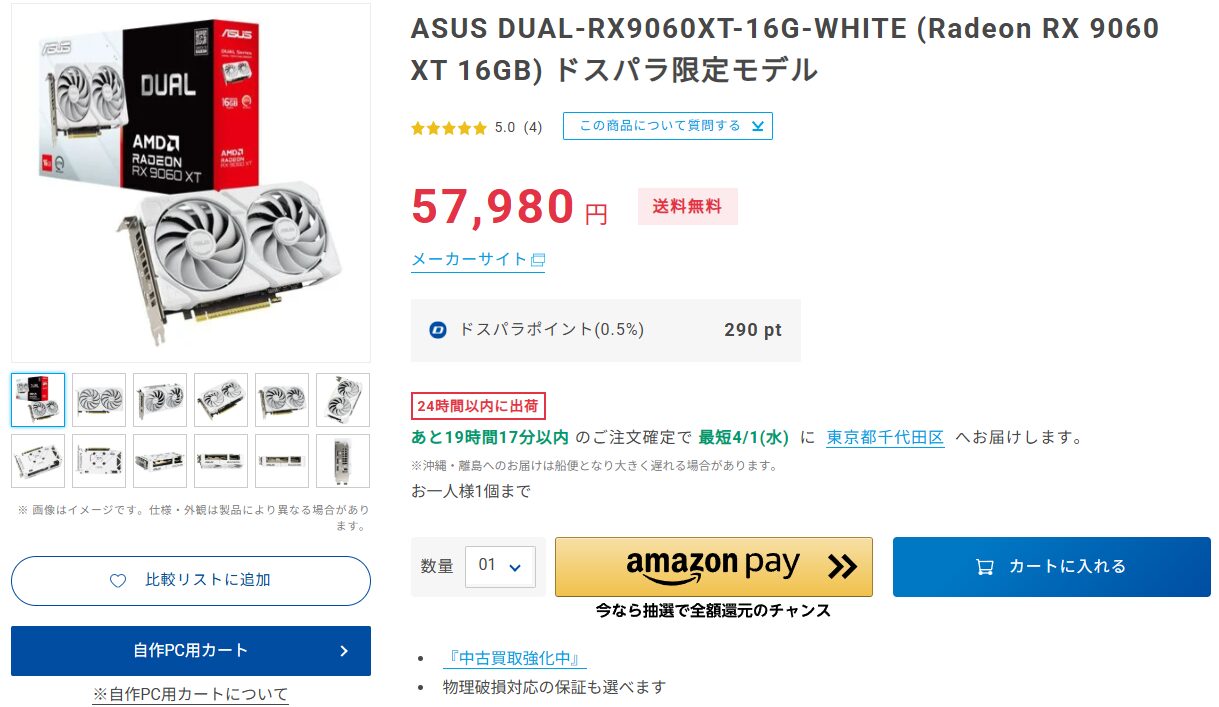Click the yellow five-star rating icons
This screenshot has width=1219, height=707.
click(448, 128)
